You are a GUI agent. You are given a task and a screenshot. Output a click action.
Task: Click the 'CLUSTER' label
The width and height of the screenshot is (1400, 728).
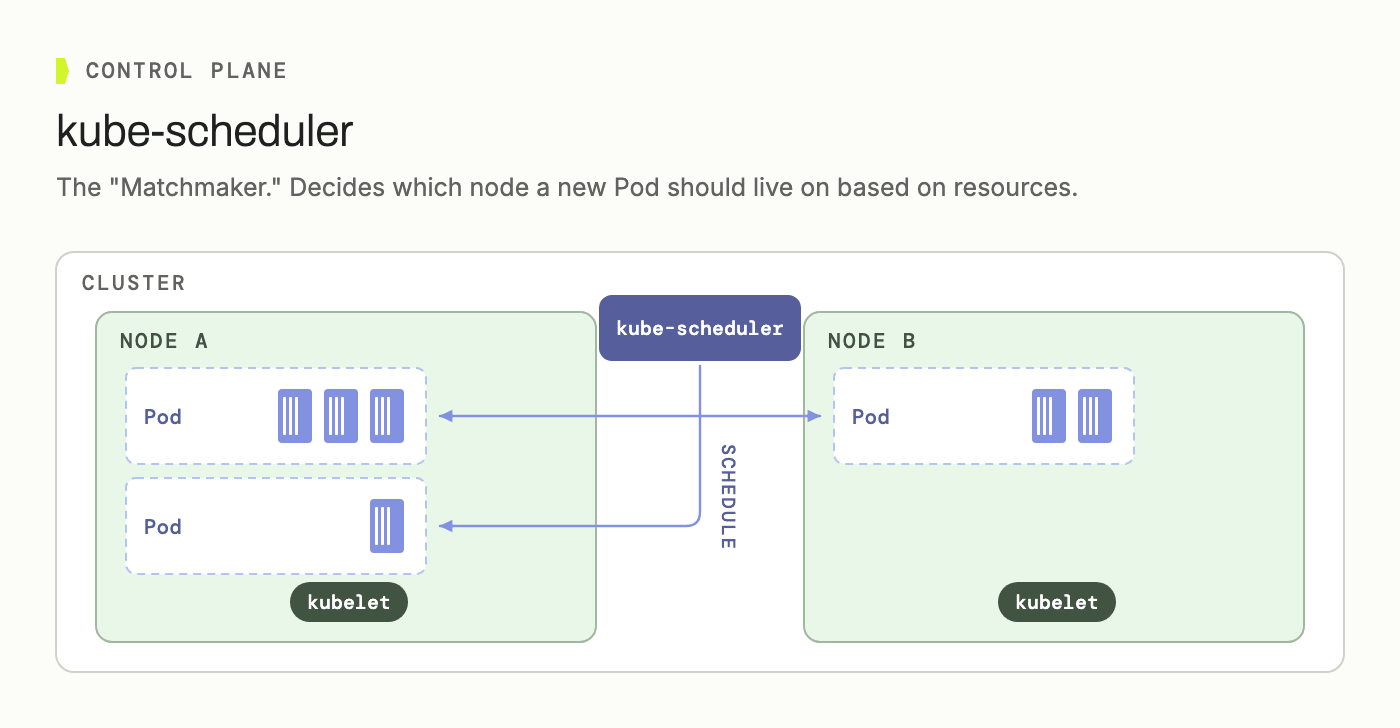(x=134, y=283)
